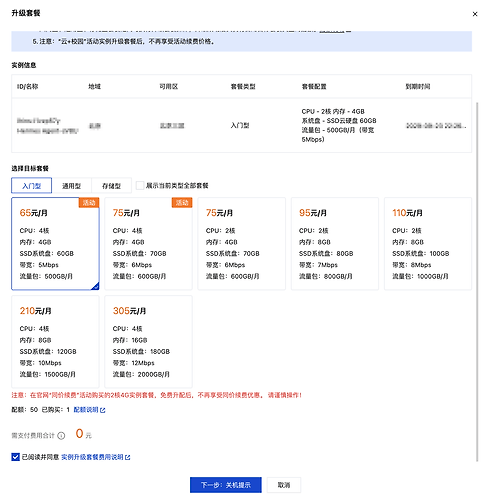The height and width of the screenshot is (500, 485).
Task: Click the external-link icon beside 配额说明
Action: (x=103, y=410)
